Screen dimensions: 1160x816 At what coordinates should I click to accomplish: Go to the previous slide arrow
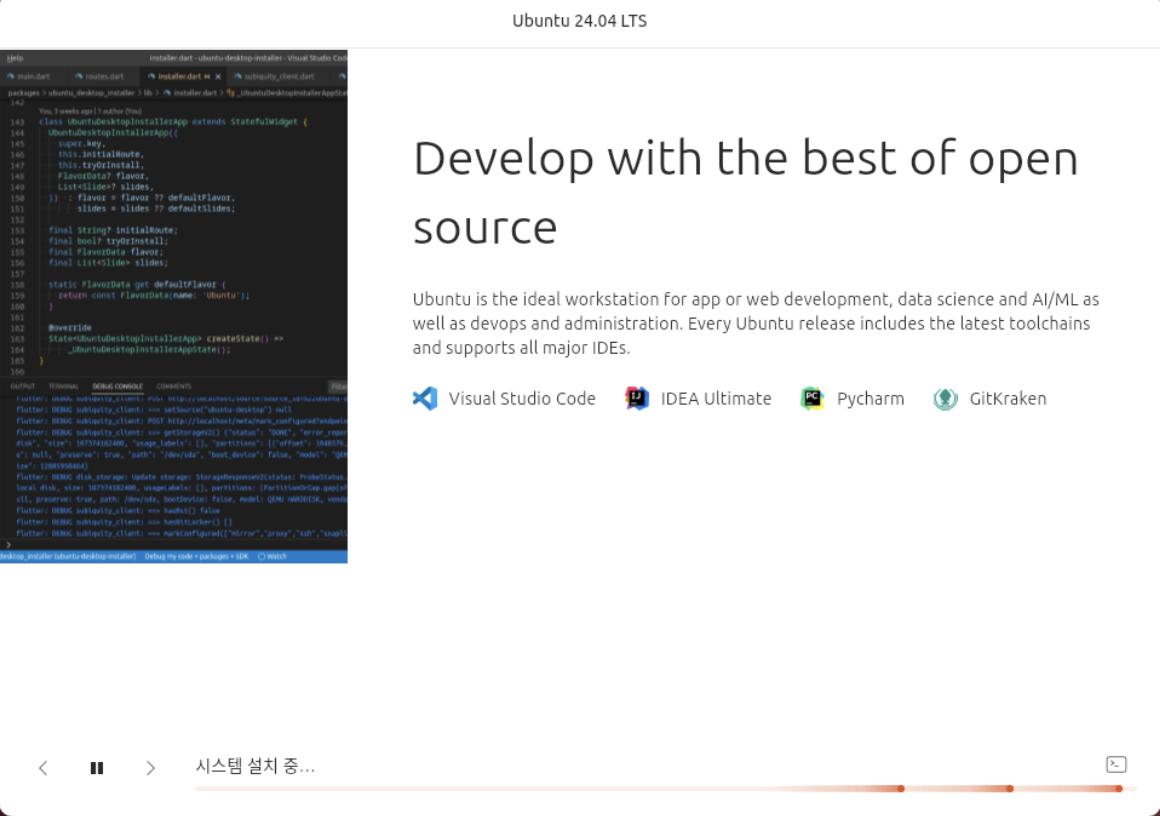[x=43, y=768]
